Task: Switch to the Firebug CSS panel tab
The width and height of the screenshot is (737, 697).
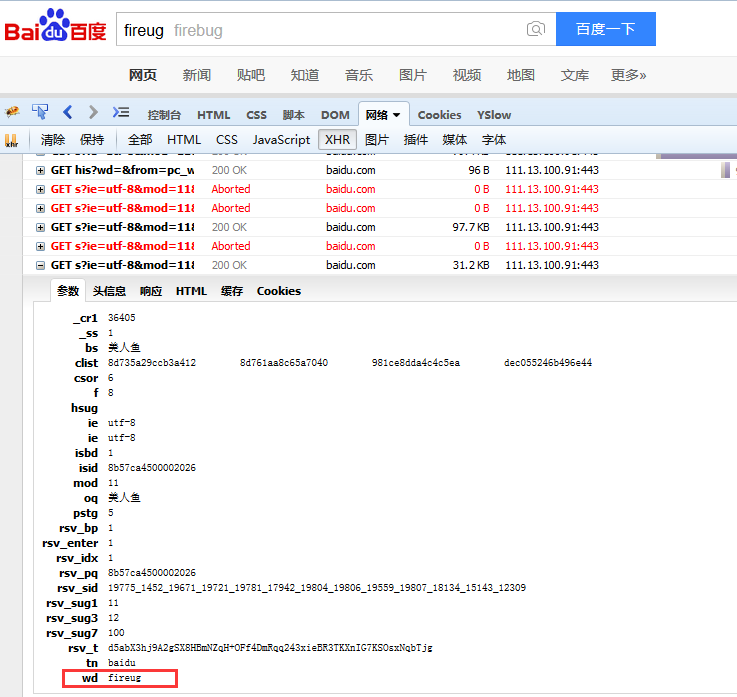Action: pyautogui.click(x=256, y=115)
